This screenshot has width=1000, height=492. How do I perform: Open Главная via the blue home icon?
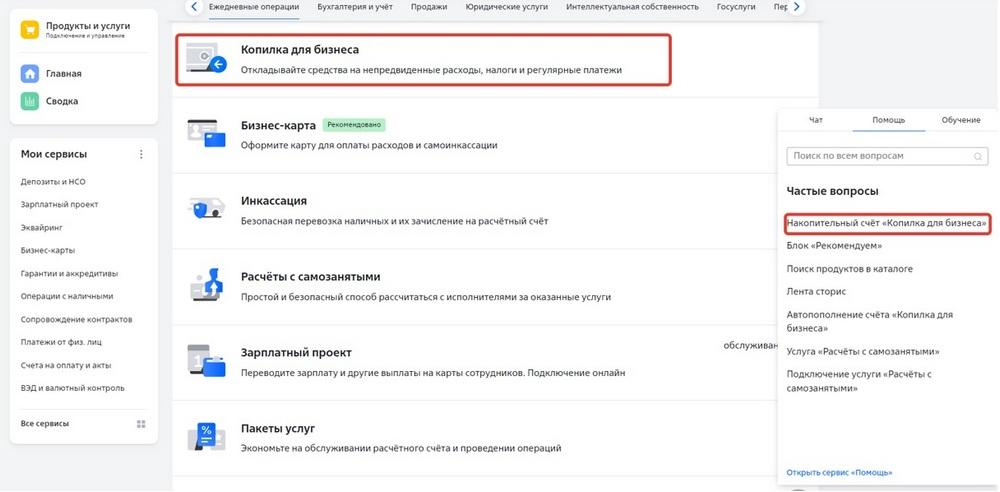30,73
